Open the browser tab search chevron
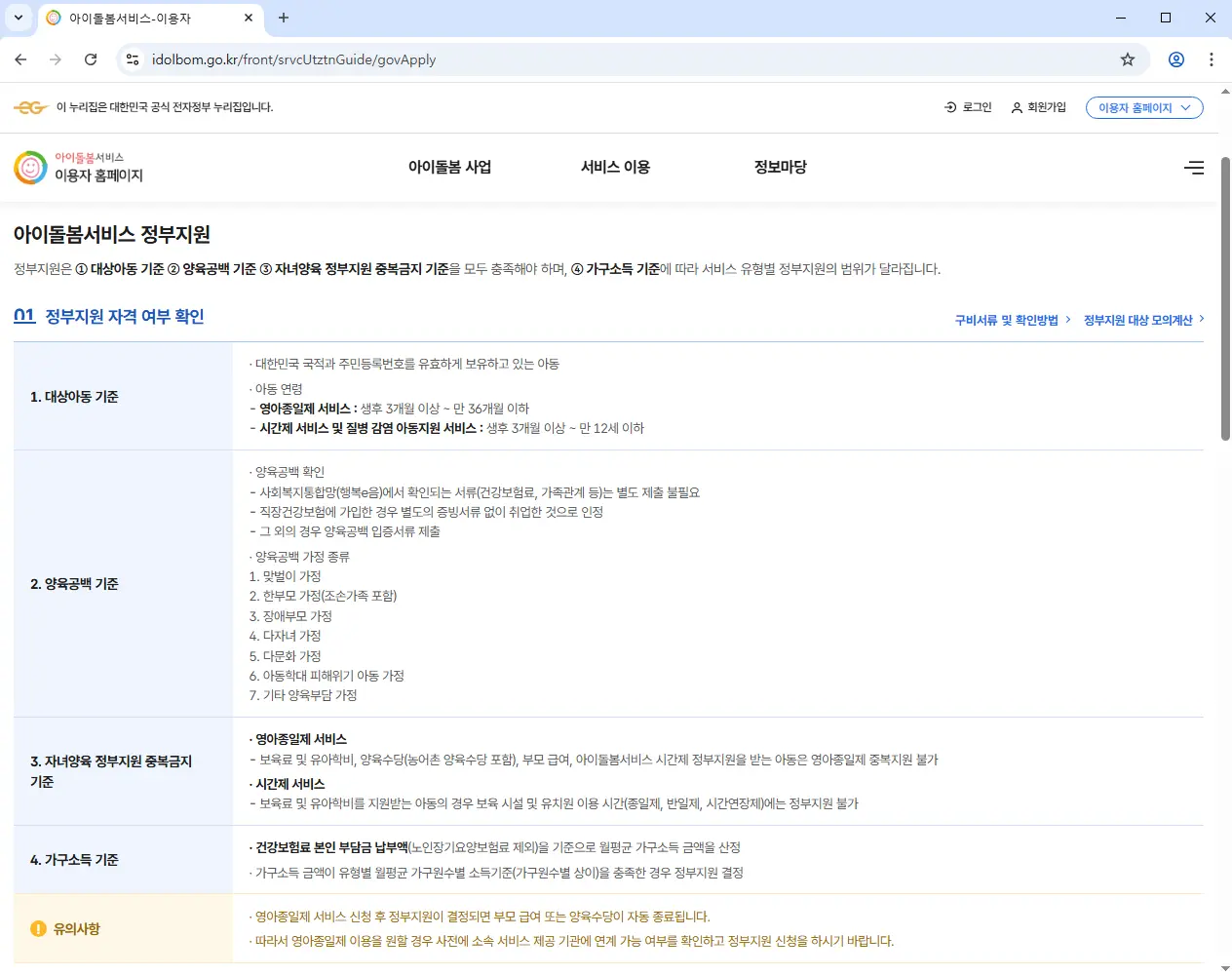1232x976 pixels. 15,17
